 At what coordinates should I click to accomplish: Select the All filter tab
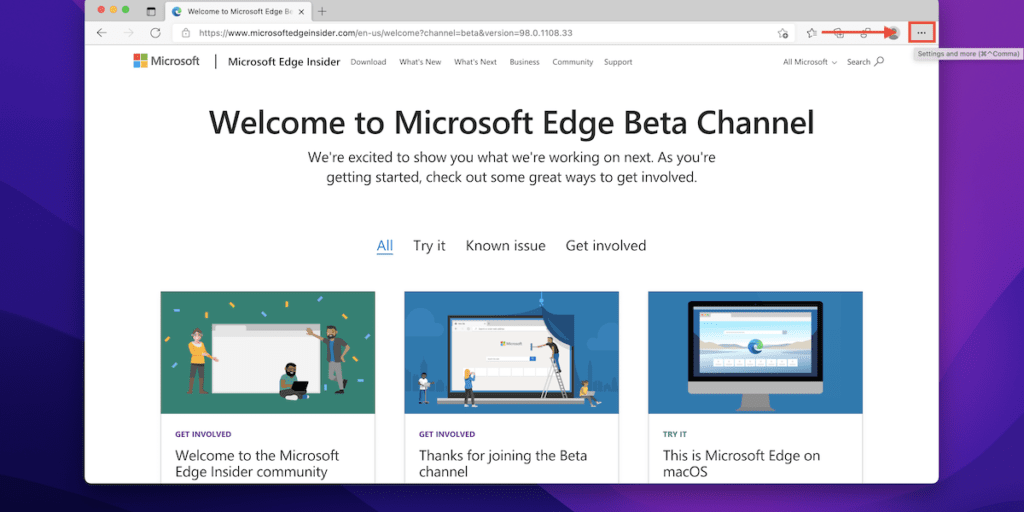pyautogui.click(x=385, y=246)
